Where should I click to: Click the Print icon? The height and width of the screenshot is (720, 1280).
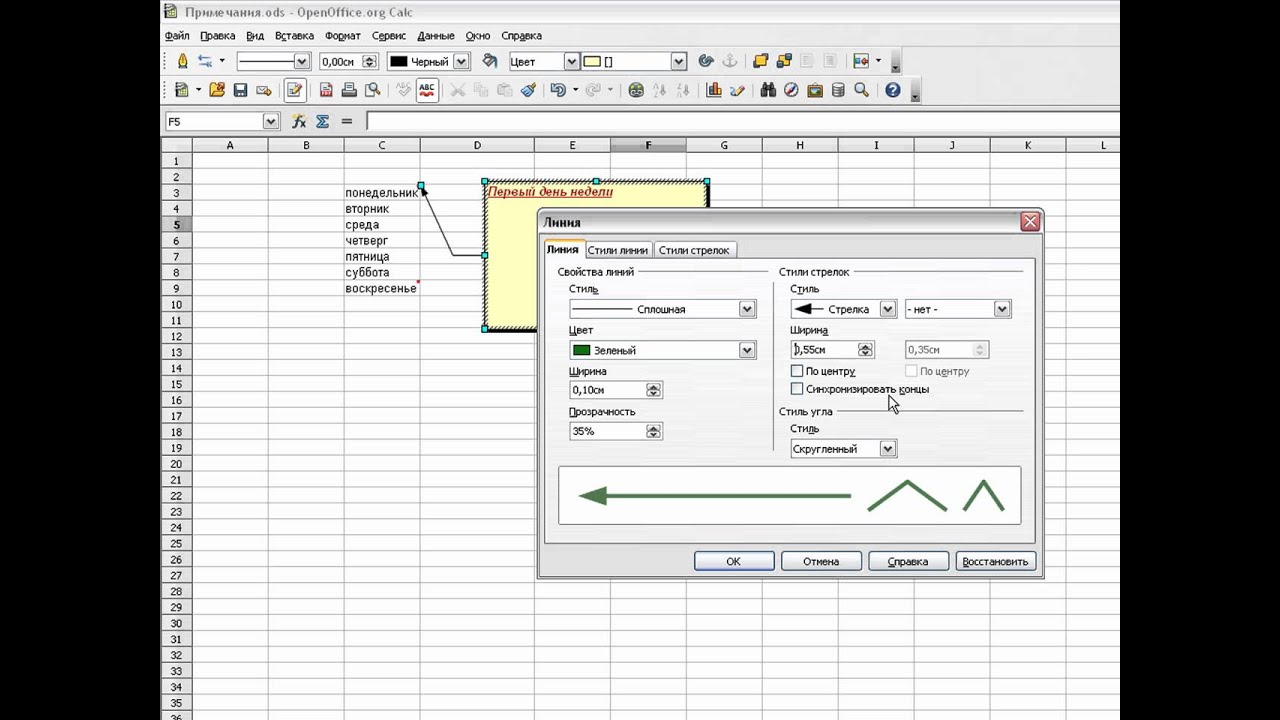[349, 90]
